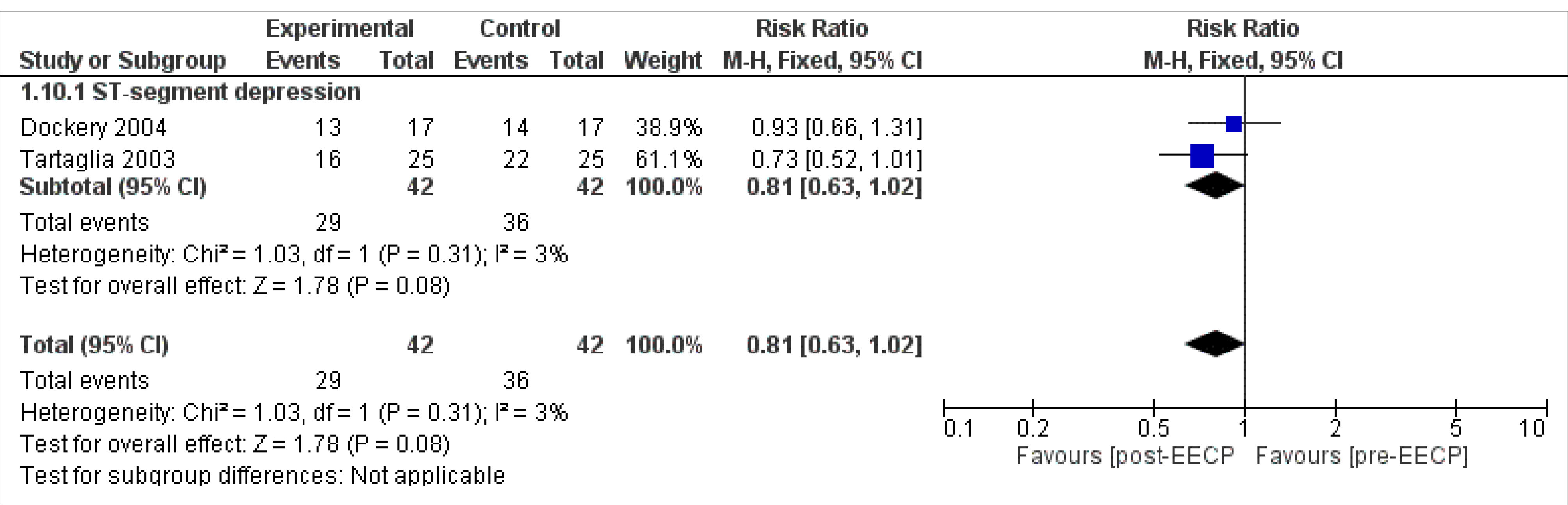The image size is (1568, 505).
Task: Click the Dockery 2004 study label
Action: click(93, 127)
